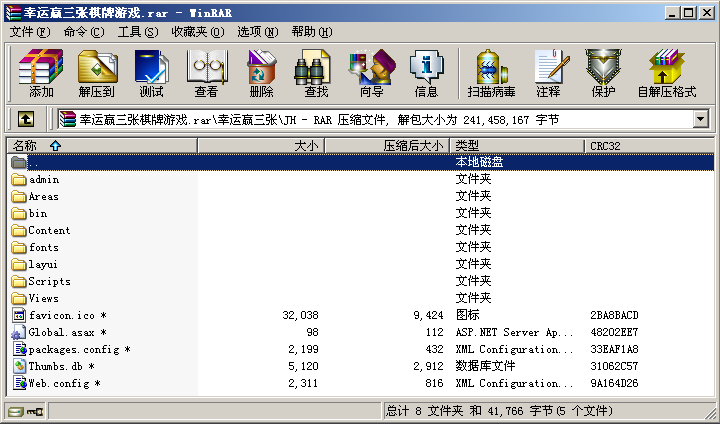Run the 测试 (Test) archive tool
This screenshot has width=720, height=424.
pyautogui.click(x=152, y=74)
